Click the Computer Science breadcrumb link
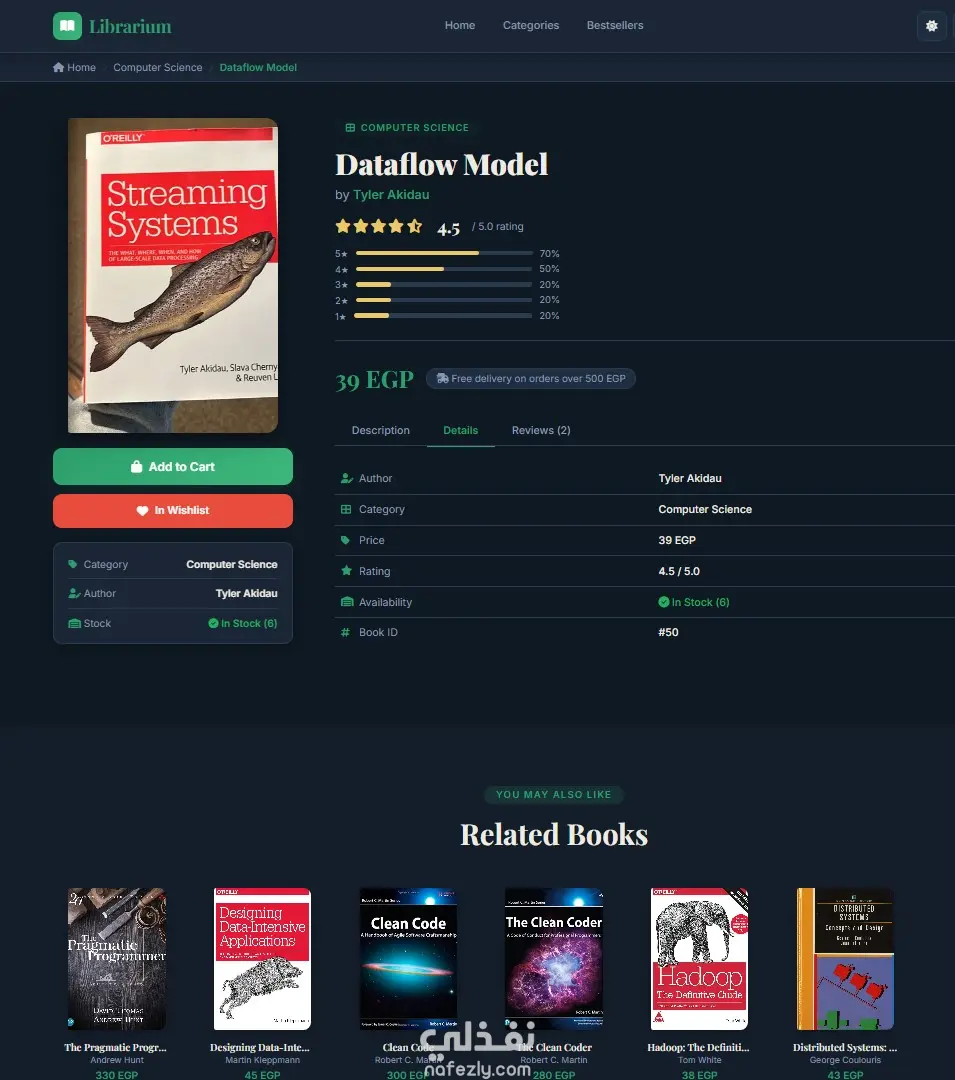Viewport: 955px width, 1080px height. click(x=158, y=68)
